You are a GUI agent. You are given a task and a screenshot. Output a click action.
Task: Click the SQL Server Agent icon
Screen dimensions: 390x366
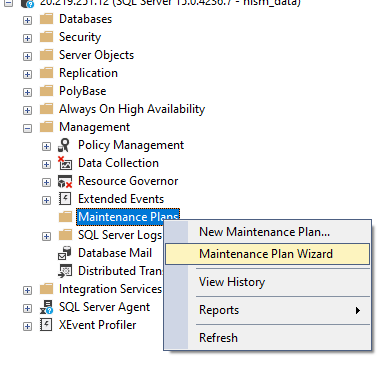pyautogui.click(x=46, y=307)
